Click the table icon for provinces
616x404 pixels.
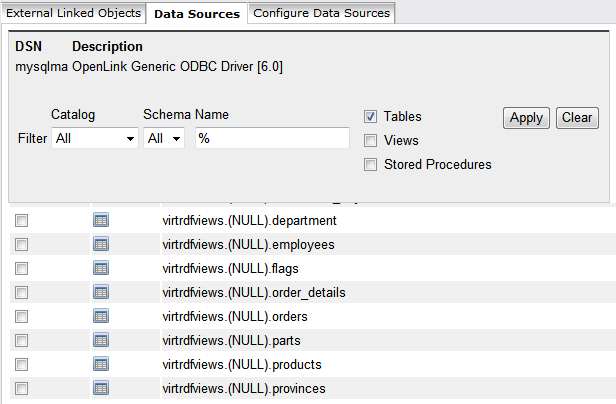click(x=100, y=388)
